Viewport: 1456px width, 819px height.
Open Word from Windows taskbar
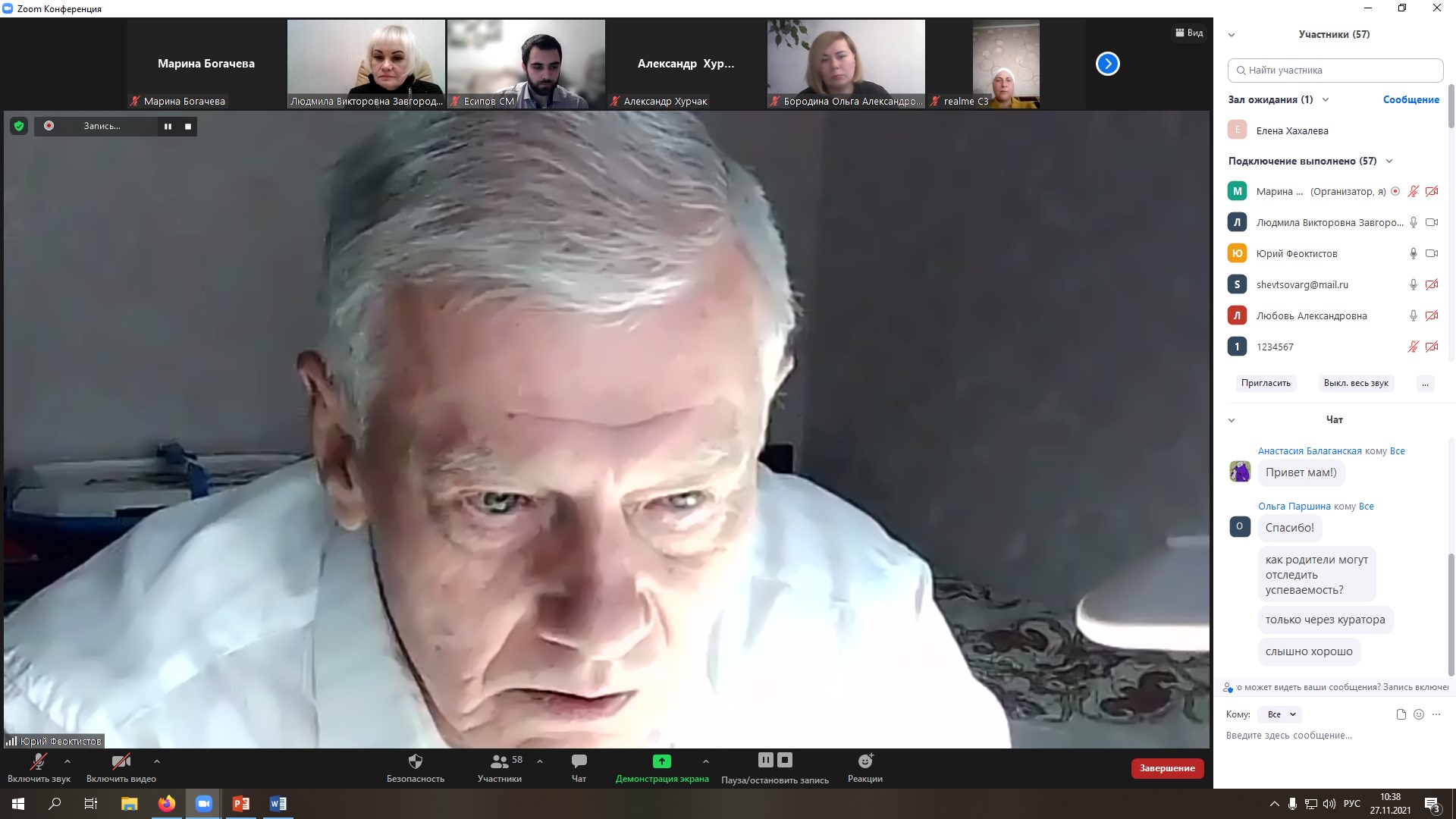pos(278,804)
